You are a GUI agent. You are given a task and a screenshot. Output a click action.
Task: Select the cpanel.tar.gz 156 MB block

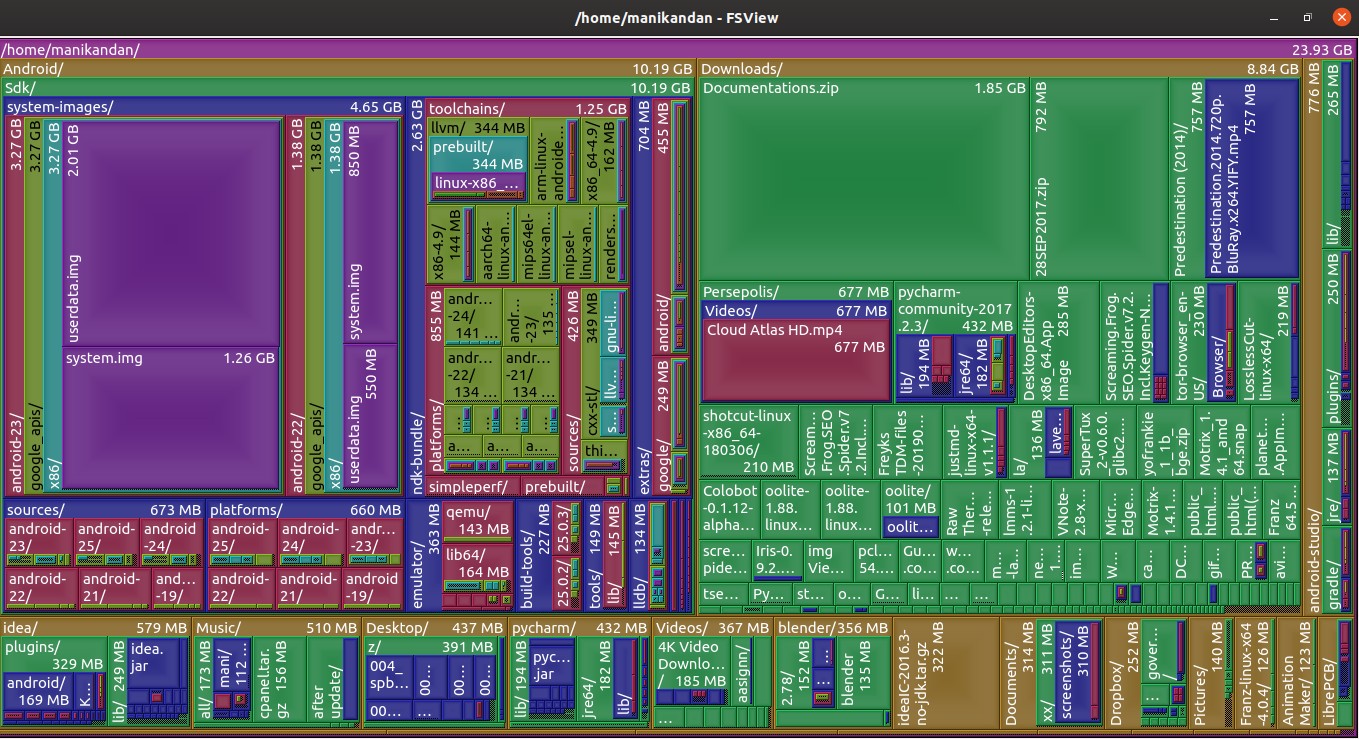click(279, 680)
